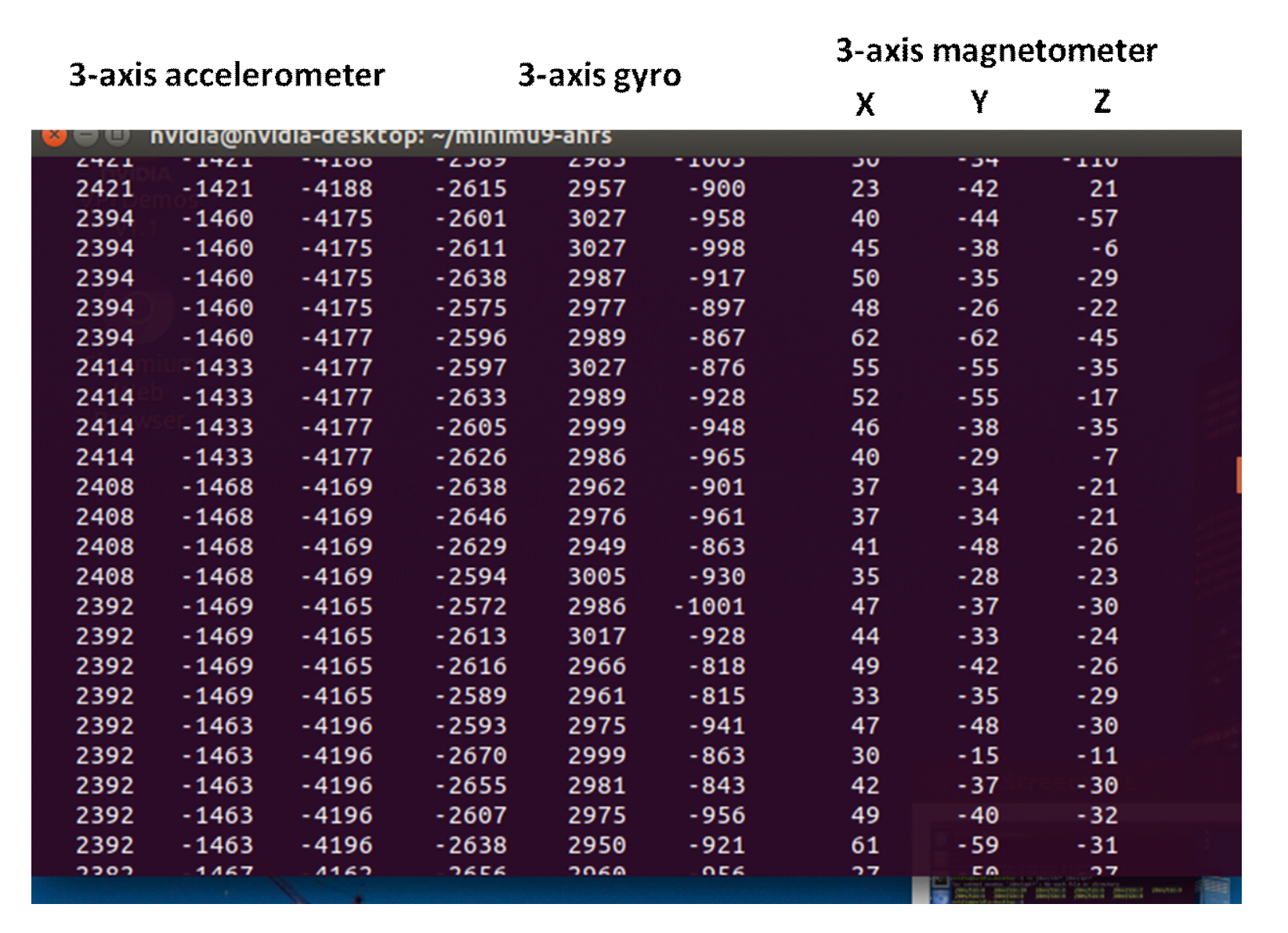This screenshot has height=933, width=1288.
Task: Click the gyro value -2670
Action: coord(471,756)
